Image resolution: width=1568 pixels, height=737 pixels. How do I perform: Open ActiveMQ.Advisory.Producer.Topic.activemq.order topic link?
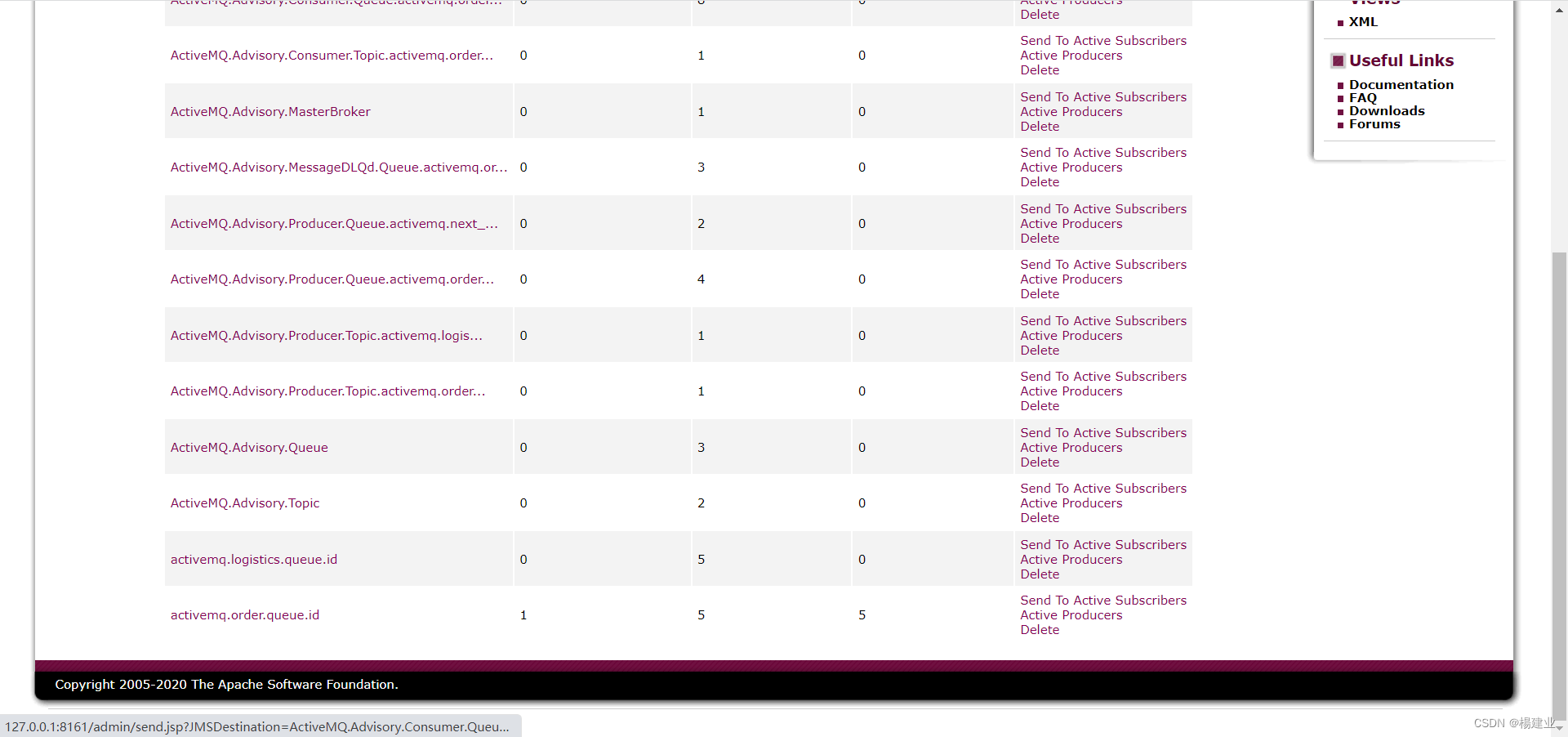click(328, 391)
